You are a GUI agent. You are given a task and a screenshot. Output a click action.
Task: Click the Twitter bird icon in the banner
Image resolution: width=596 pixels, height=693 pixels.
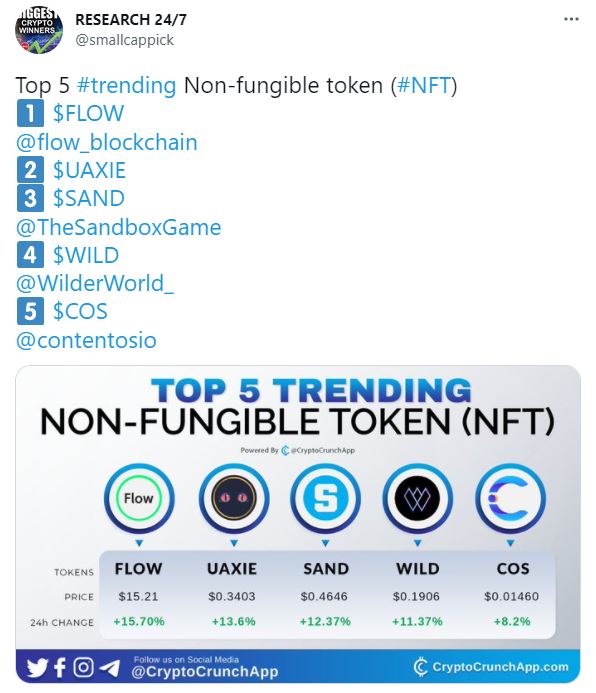[x=37, y=667]
